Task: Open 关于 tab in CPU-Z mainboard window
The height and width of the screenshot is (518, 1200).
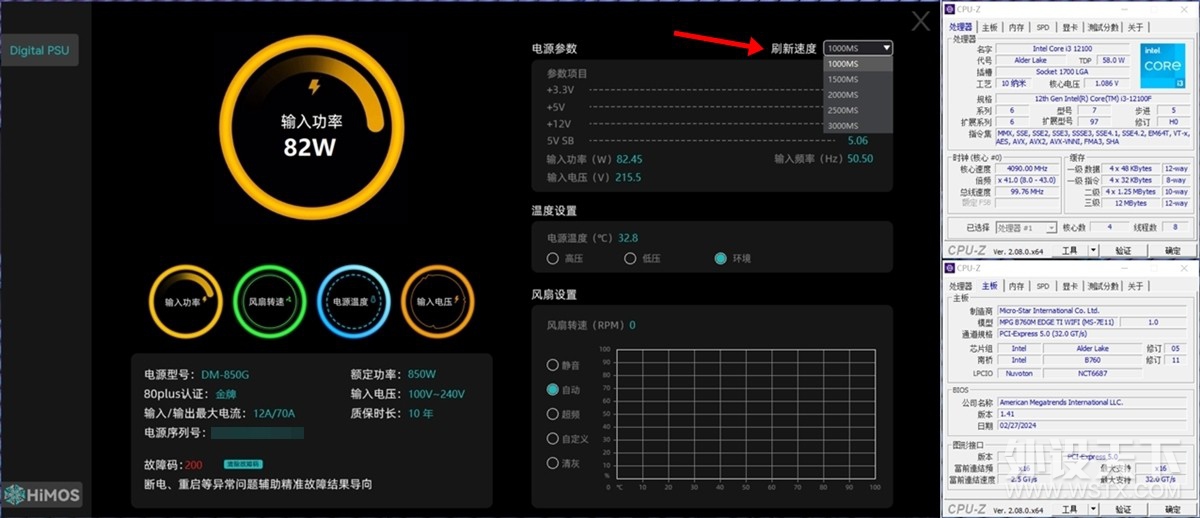Action: tap(1135, 286)
